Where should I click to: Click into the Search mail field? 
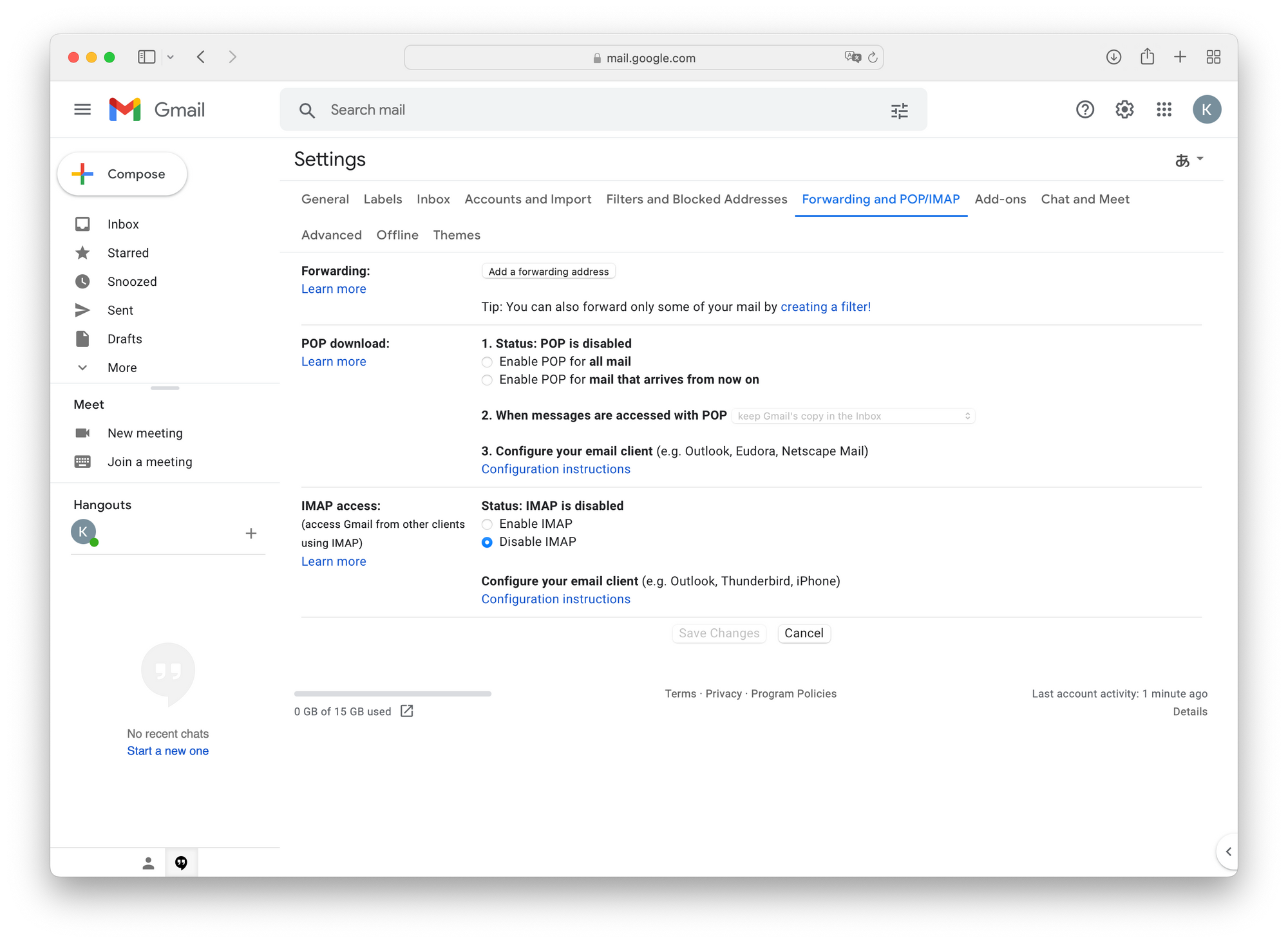tap(580, 110)
